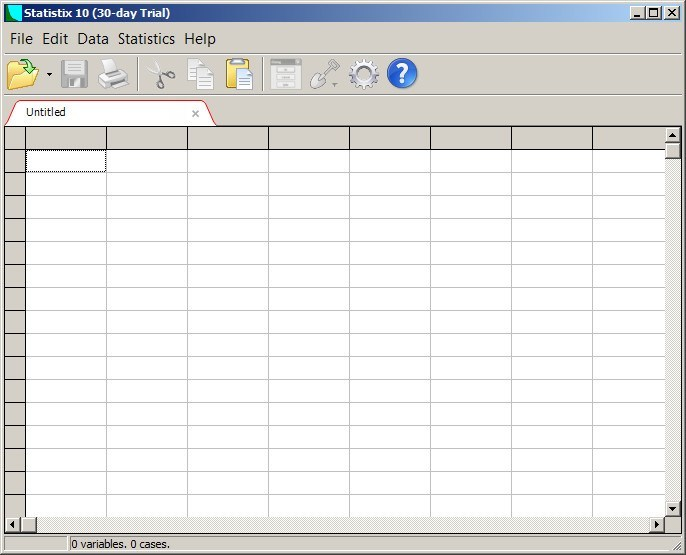The image size is (686, 555).
Task: Open the Data menu
Action: click(x=93, y=39)
